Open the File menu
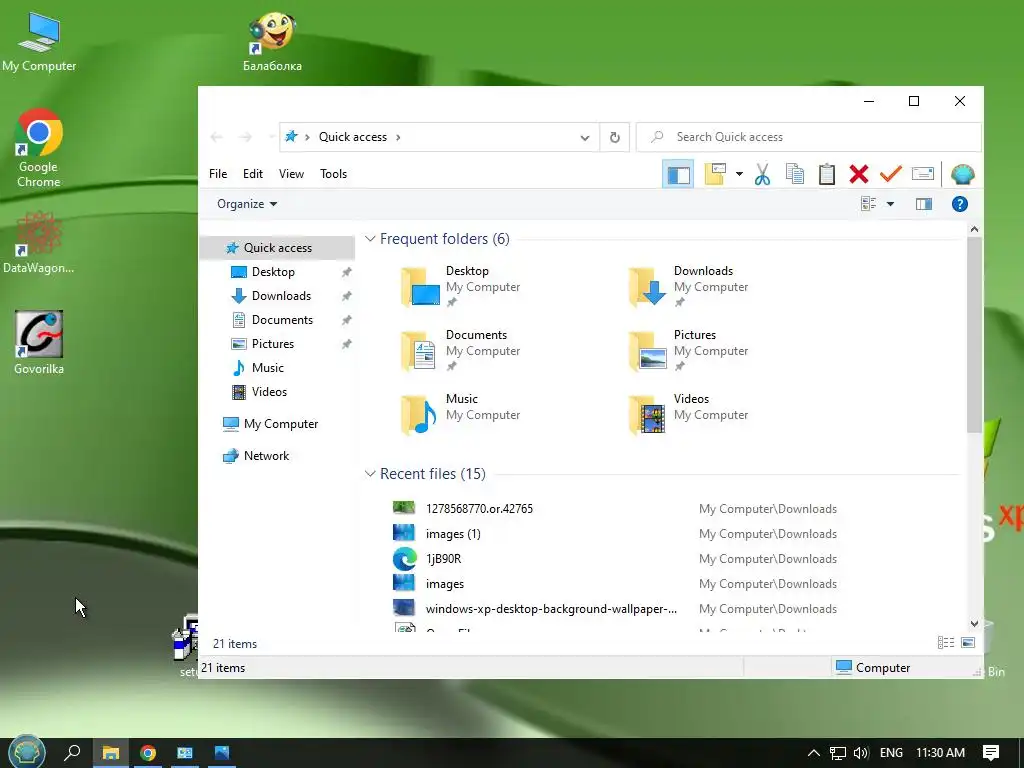 coord(218,174)
